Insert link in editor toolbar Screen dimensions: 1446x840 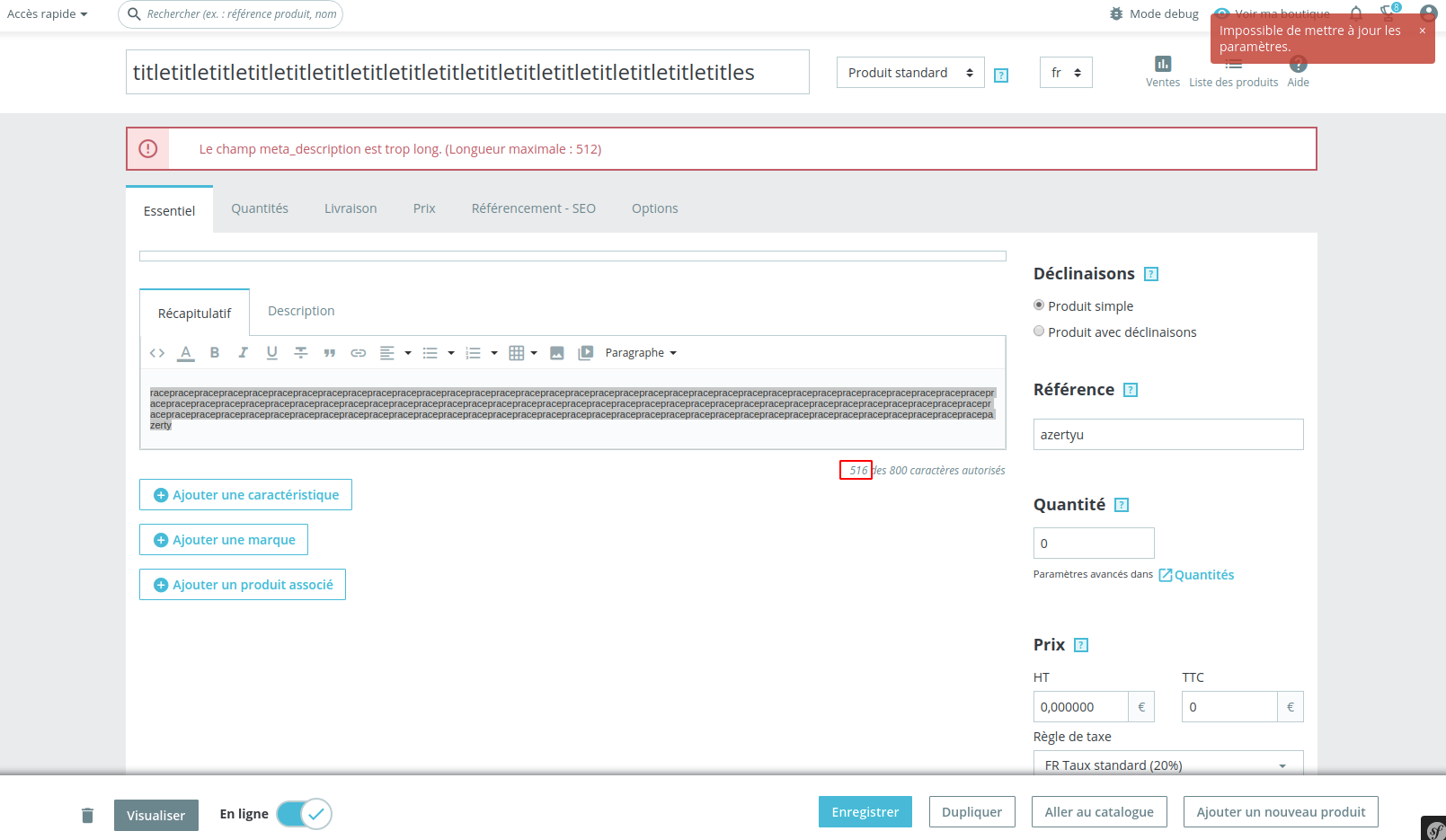point(359,353)
